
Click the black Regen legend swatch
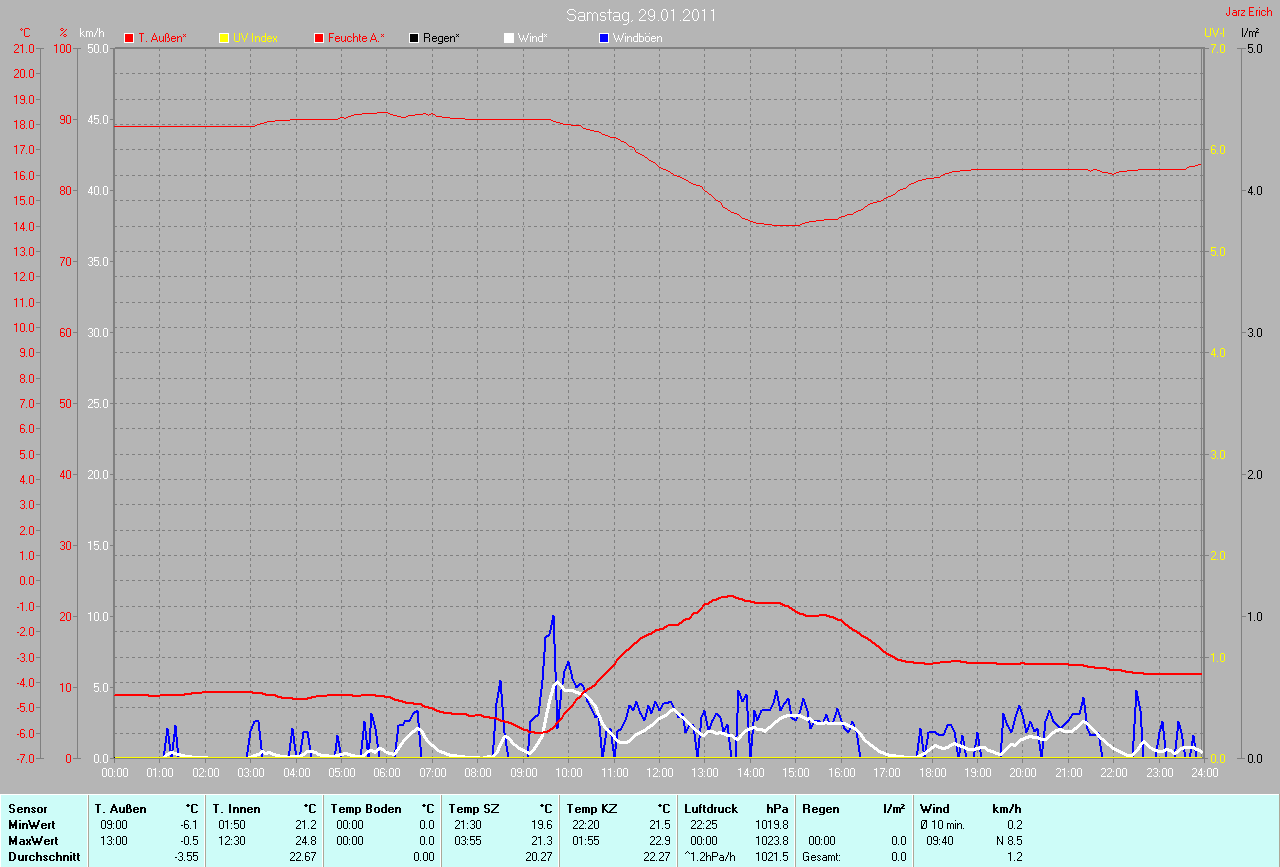click(414, 38)
